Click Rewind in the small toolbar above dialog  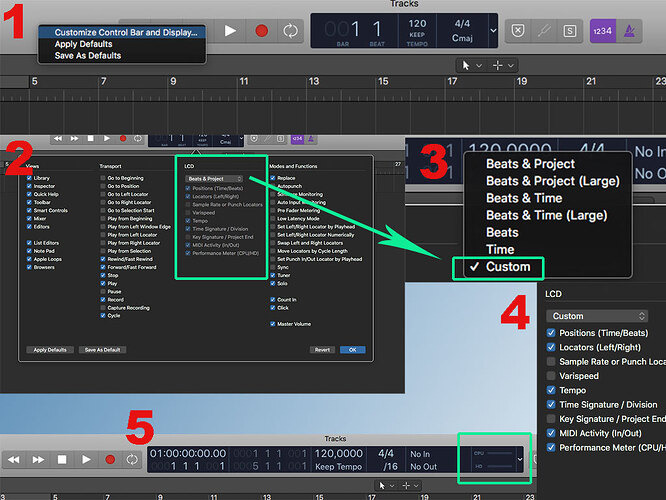click(x=58, y=138)
